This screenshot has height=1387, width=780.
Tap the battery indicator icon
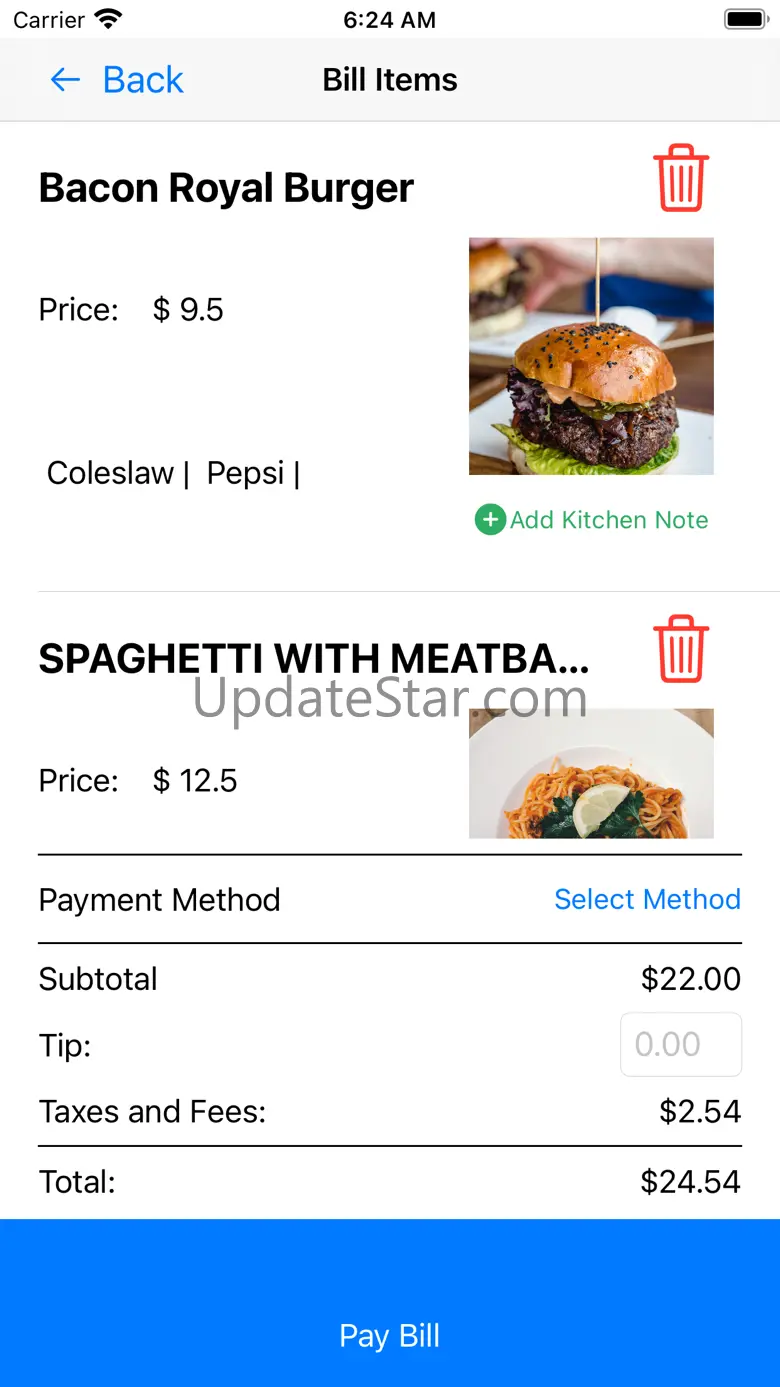coord(745,19)
